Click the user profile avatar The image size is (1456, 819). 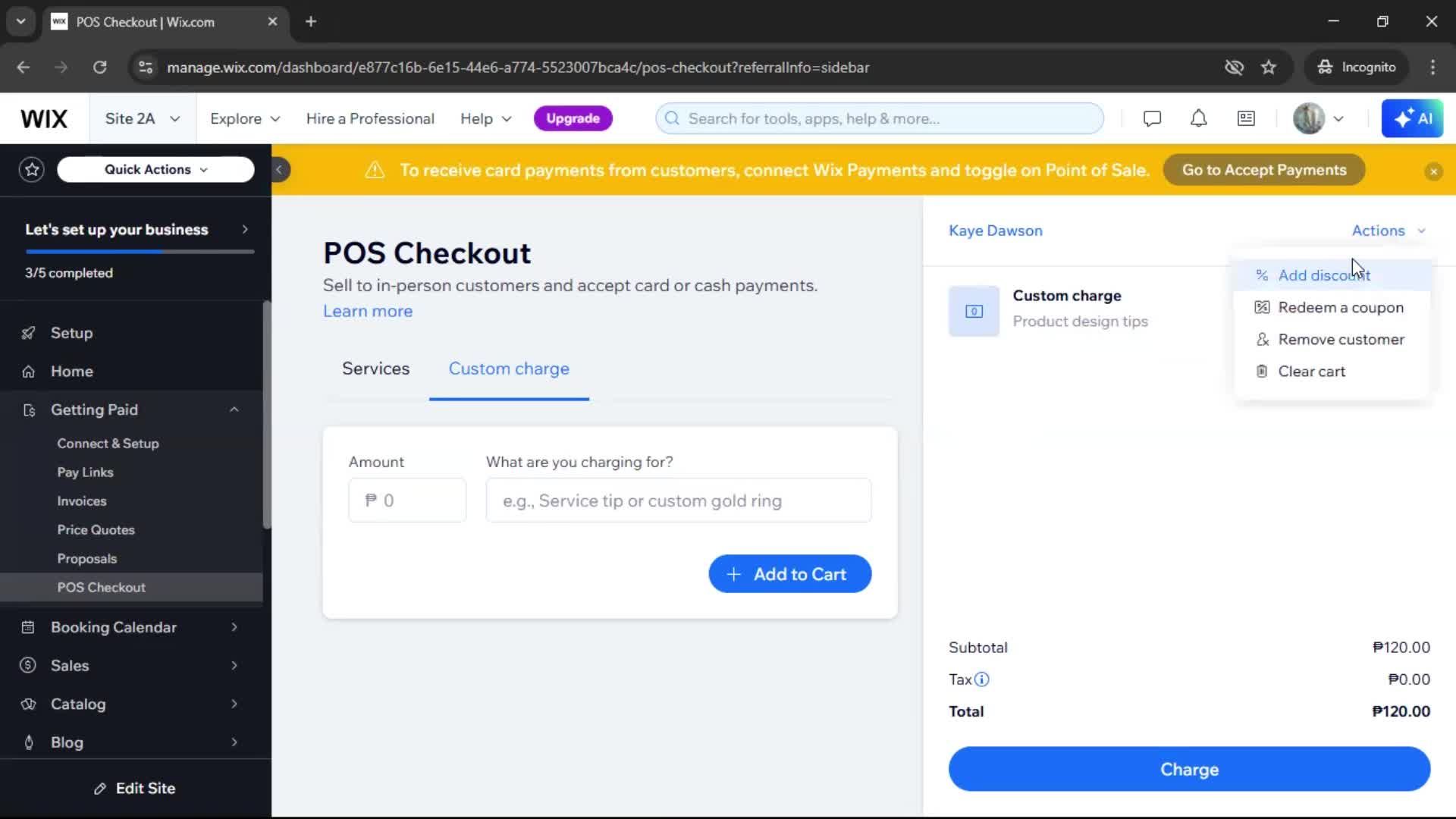1308,119
